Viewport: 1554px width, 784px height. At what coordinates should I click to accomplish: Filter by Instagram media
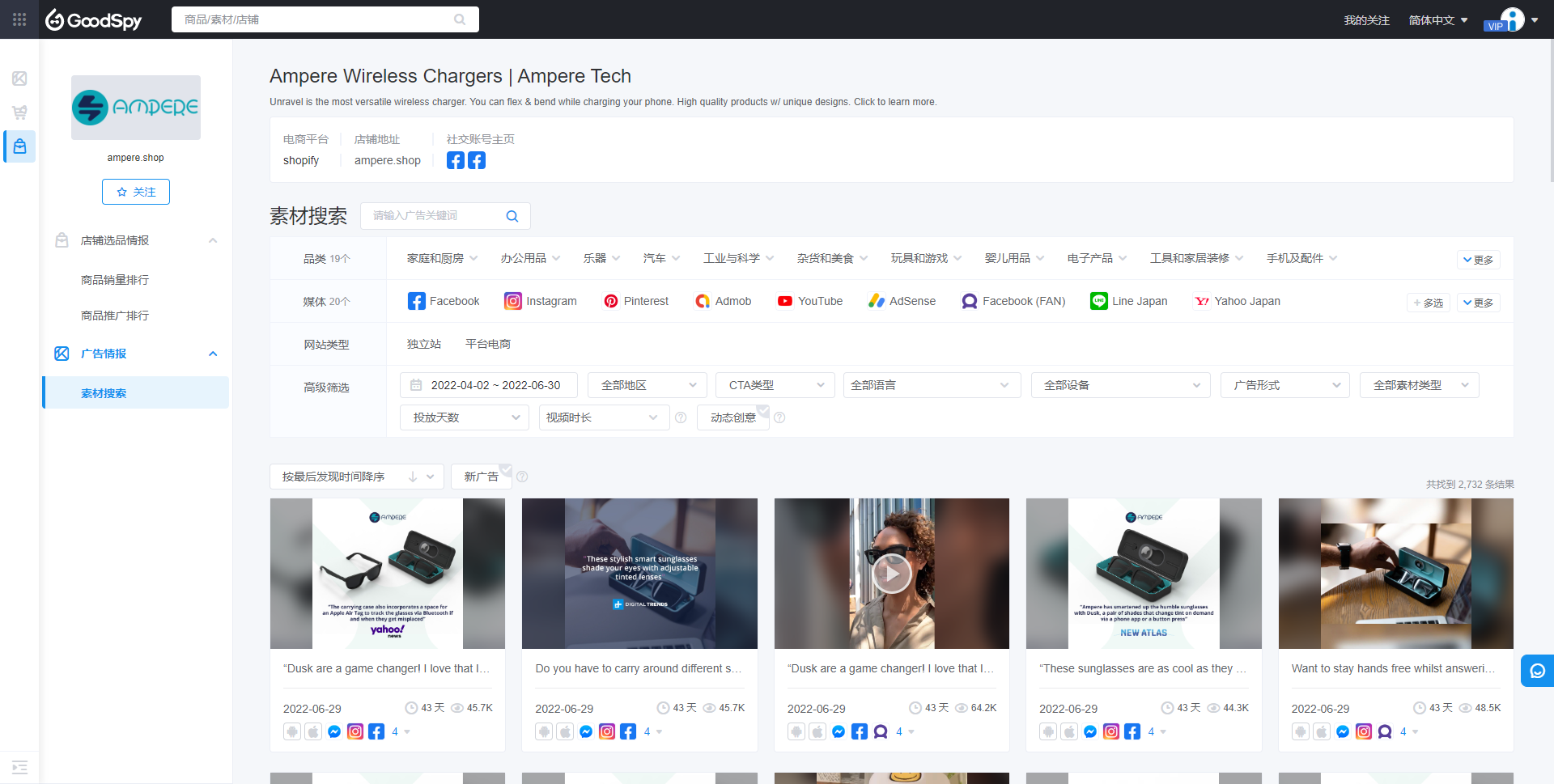541,301
